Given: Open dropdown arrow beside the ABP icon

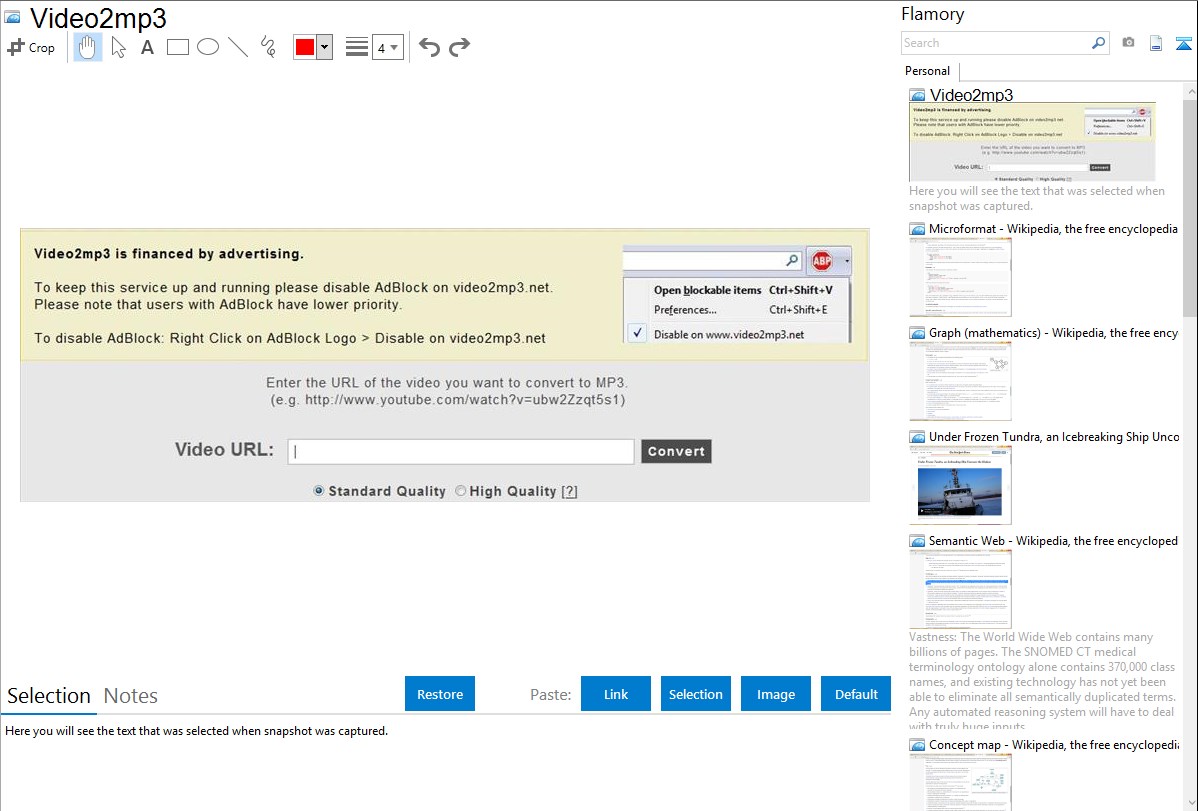Looking at the screenshot, I should (847, 261).
